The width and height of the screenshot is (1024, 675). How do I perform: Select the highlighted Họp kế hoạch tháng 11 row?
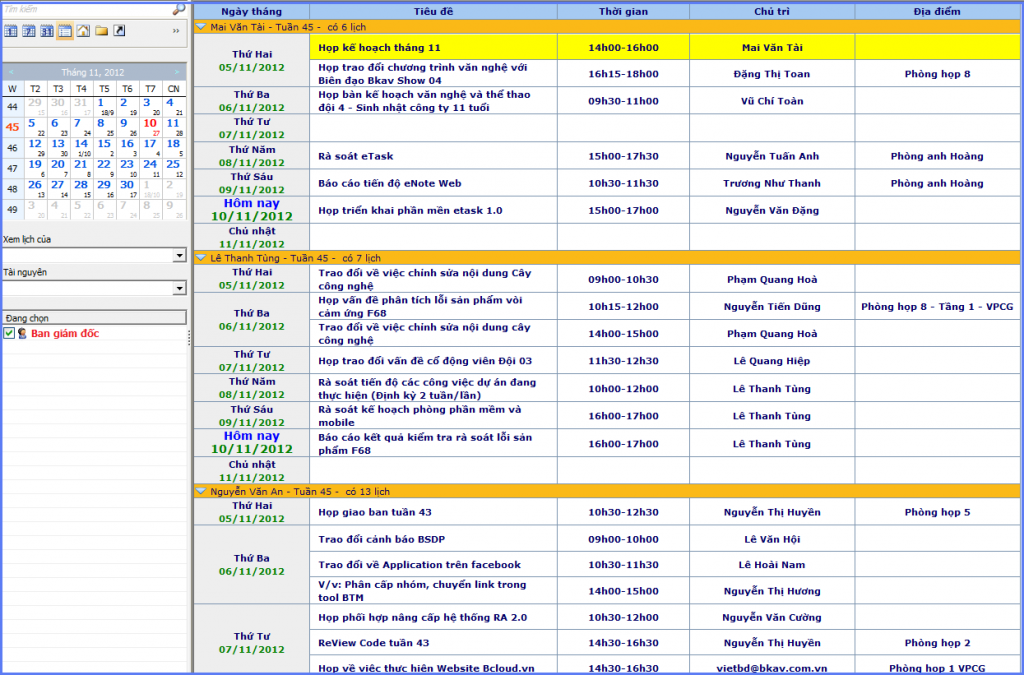coord(665,48)
